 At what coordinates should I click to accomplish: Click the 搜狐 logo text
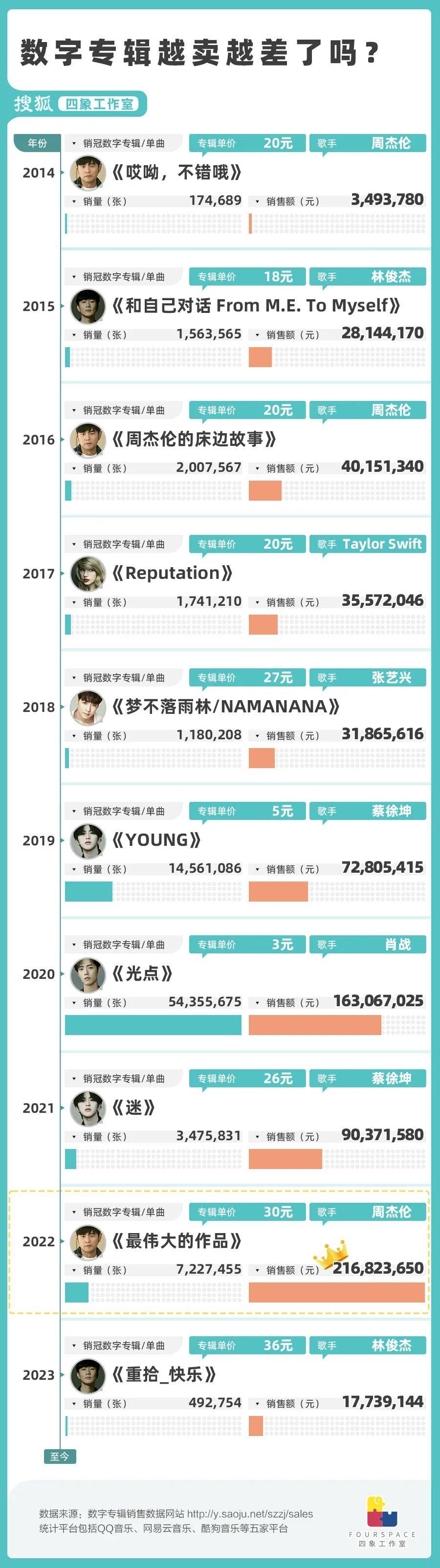tap(33, 104)
